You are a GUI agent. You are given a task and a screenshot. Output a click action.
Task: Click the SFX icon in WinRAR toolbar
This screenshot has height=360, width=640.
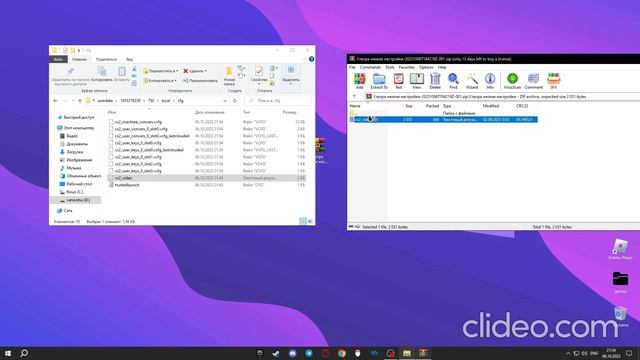point(553,81)
